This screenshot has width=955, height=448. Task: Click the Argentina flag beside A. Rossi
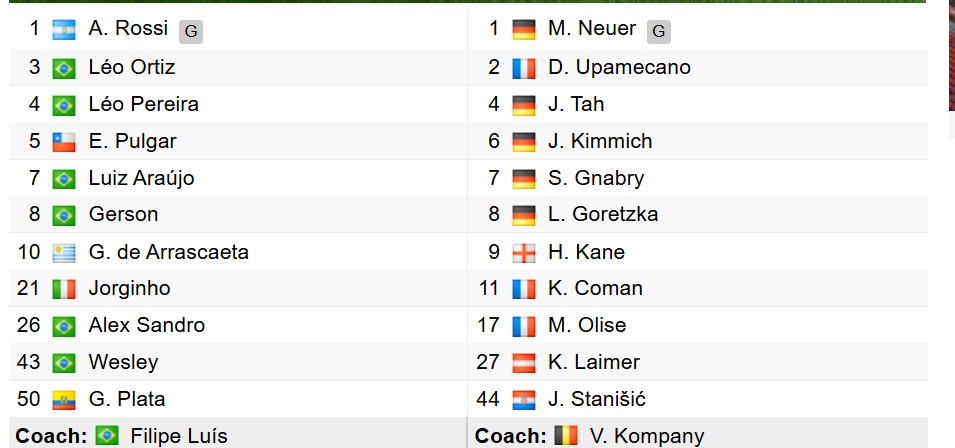click(x=64, y=30)
